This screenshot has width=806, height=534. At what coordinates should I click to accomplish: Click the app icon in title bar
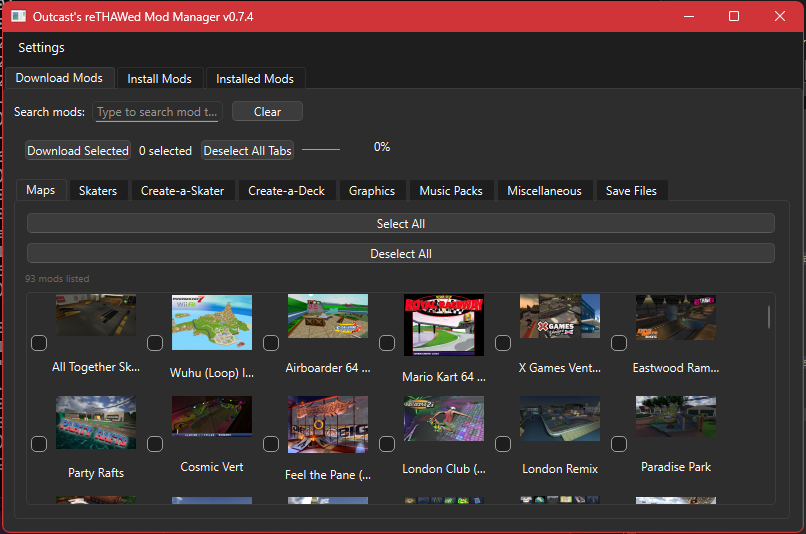[x=18, y=17]
